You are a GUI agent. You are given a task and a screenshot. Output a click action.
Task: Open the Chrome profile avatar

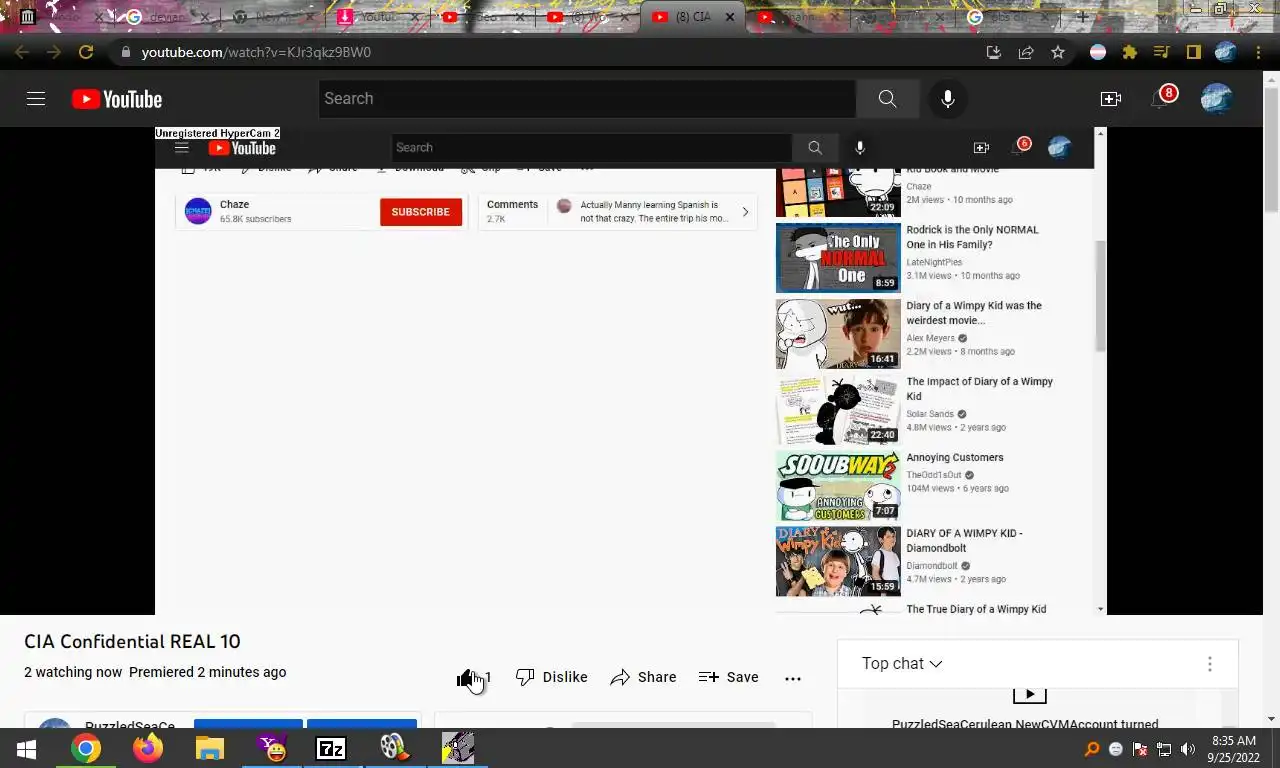pyautogui.click(x=1226, y=52)
